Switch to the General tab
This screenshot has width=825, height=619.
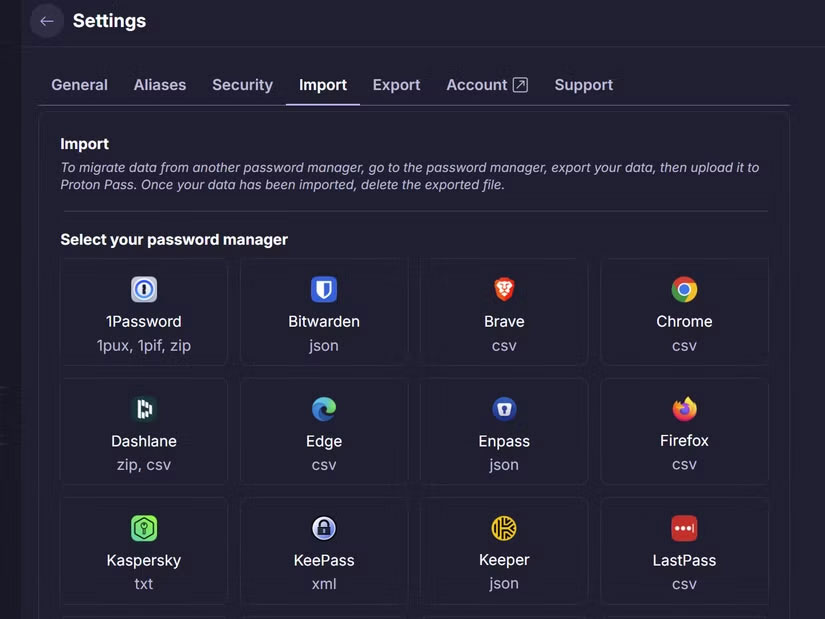coord(79,85)
